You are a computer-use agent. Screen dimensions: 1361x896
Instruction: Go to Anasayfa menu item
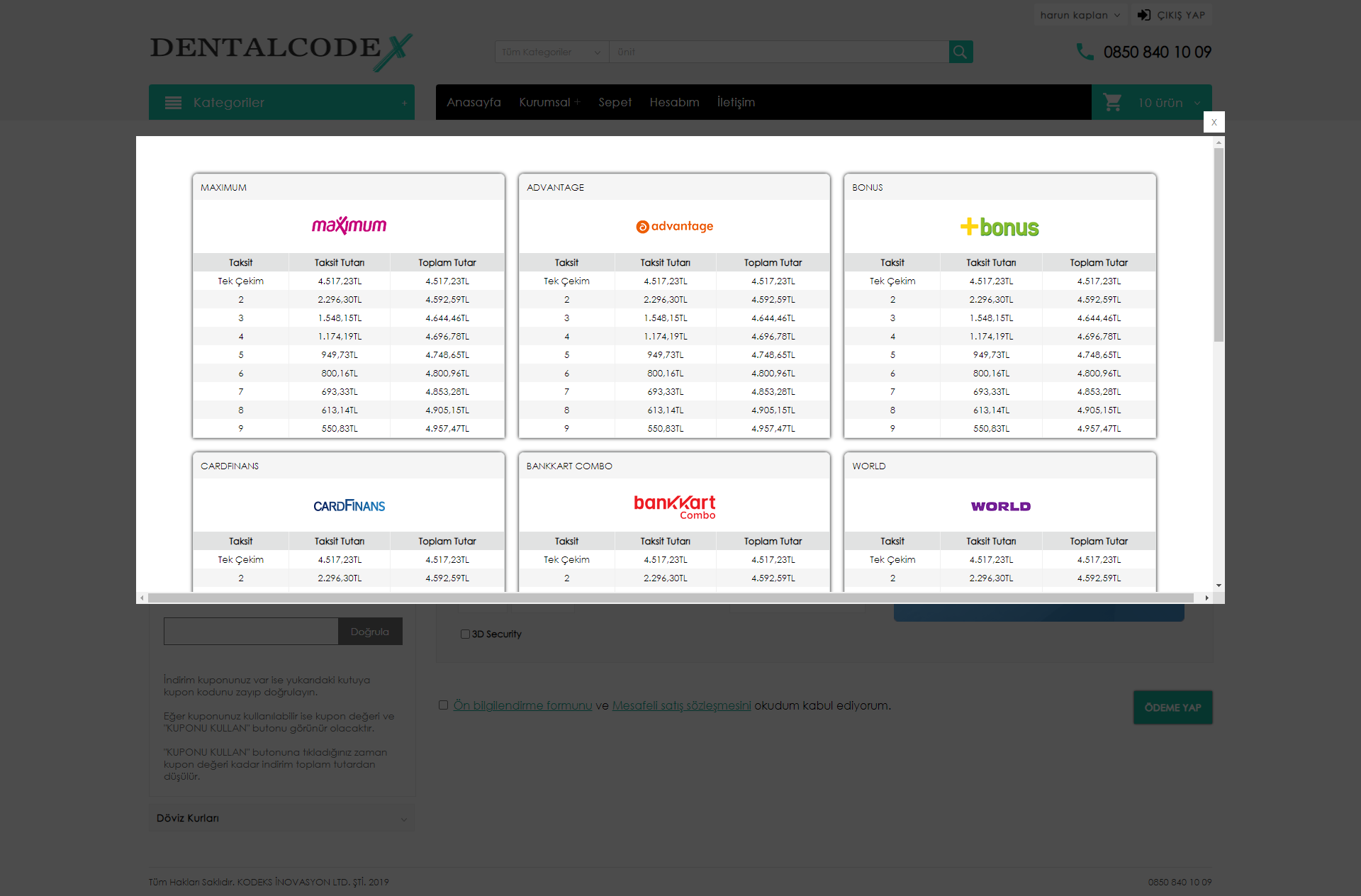pyautogui.click(x=474, y=102)
